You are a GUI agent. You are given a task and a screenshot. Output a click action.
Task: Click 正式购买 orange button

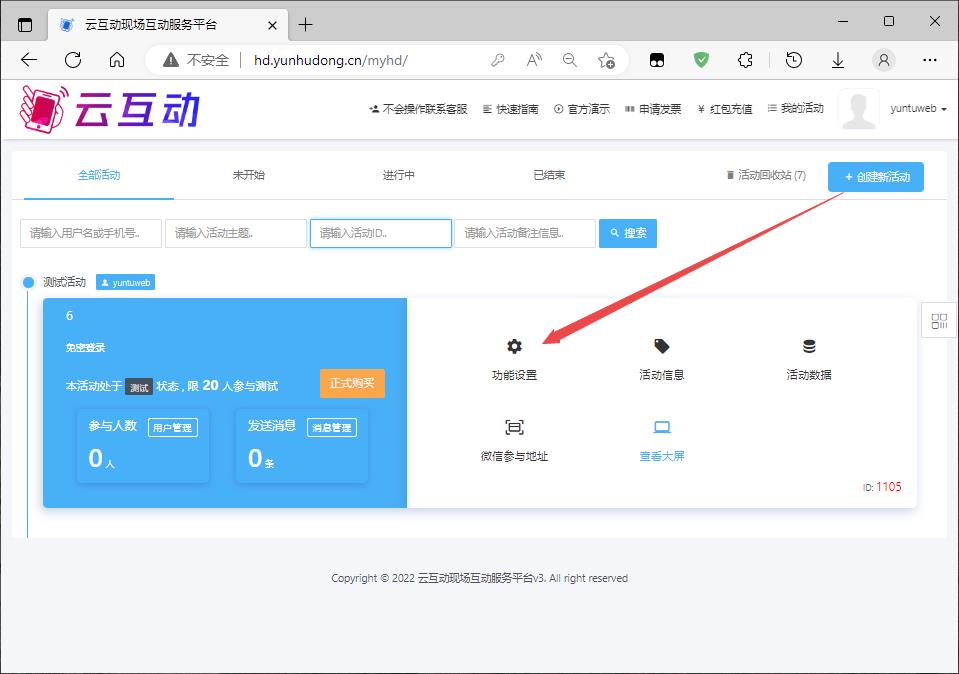pyautogui.click(x=352, y=383)
